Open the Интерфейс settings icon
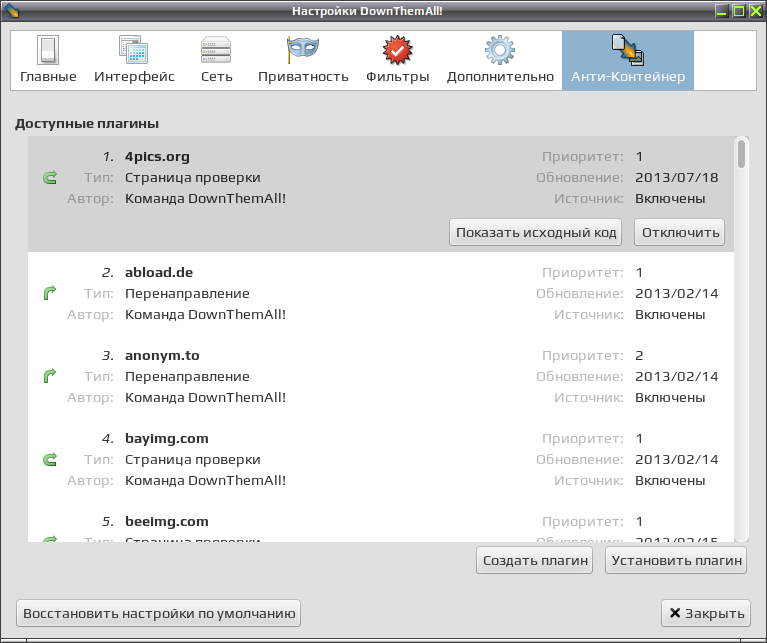 click(x=134, y=50)
